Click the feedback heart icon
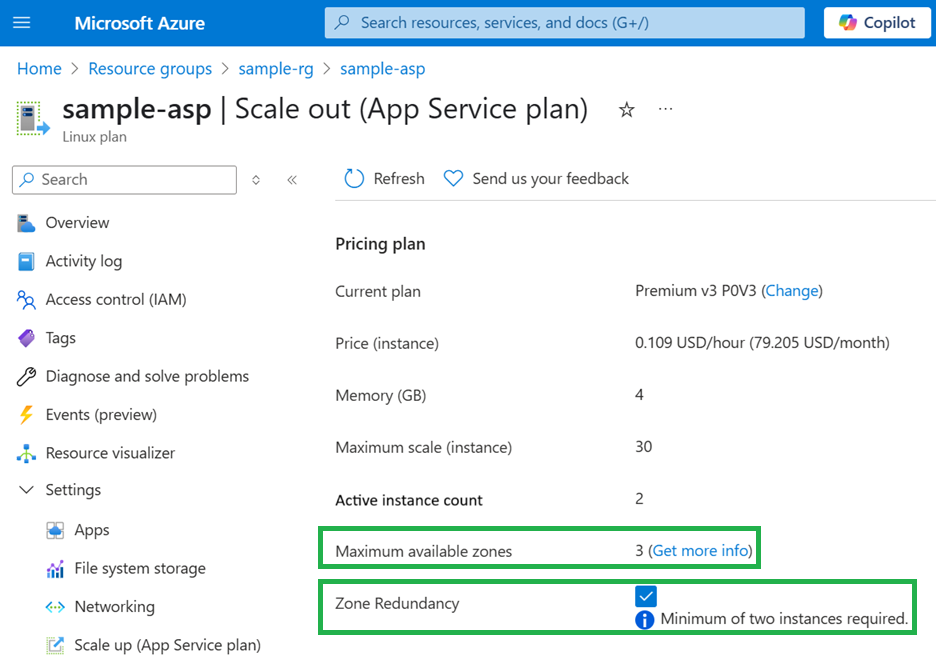The width and height of the screenshot is (936, 655). click(x=454, y=179)
